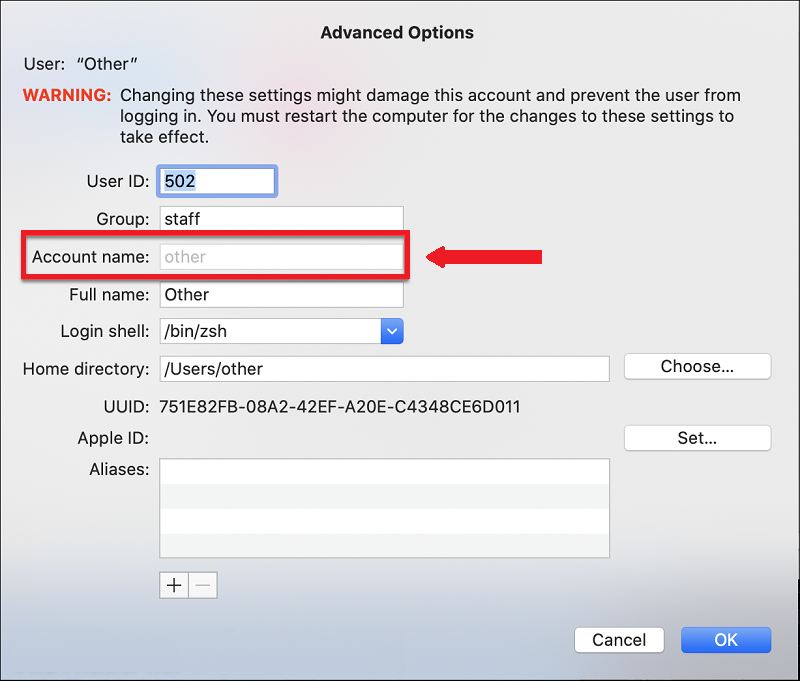Confirm changes with the OK button
Image resolution: width=800 pixels, height=681 pixels.
725,640
